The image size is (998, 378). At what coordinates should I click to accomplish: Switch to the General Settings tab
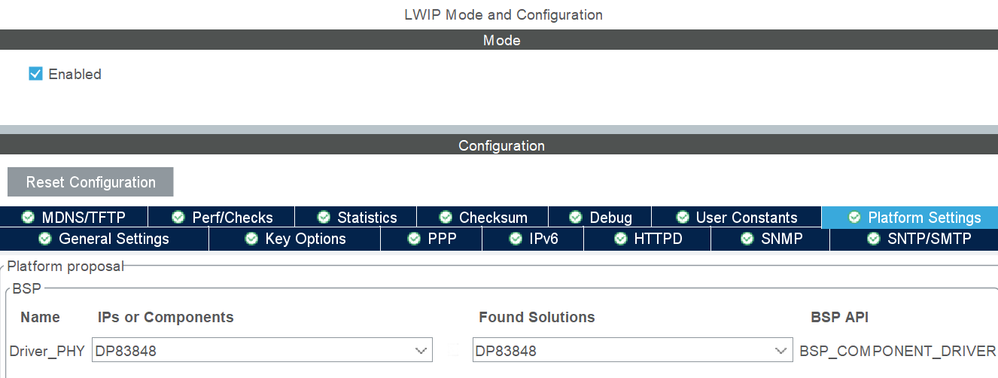(x=104, y=239)
